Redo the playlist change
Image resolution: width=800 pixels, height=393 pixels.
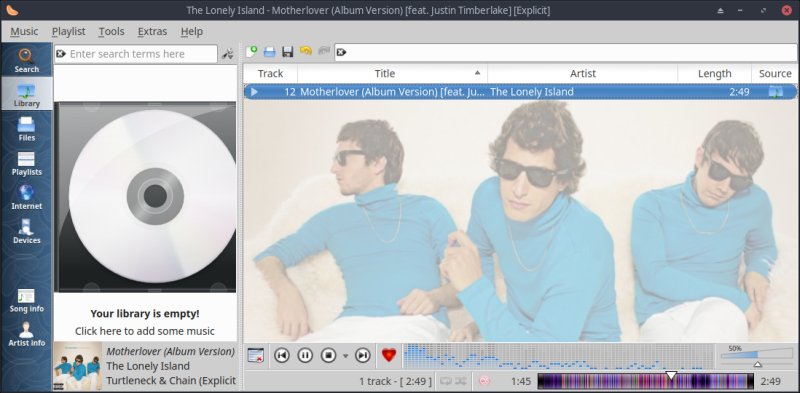324,51
